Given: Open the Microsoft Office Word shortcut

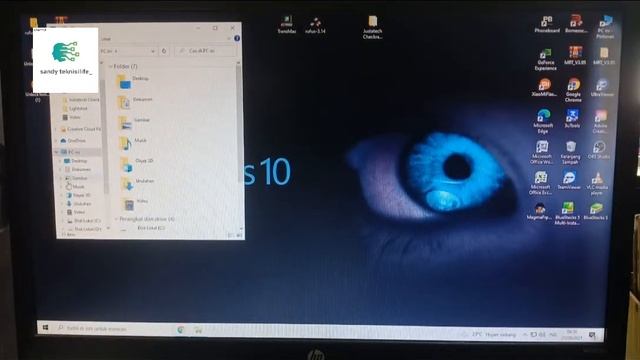Looking at the screenshot, I should coord(542,153).
